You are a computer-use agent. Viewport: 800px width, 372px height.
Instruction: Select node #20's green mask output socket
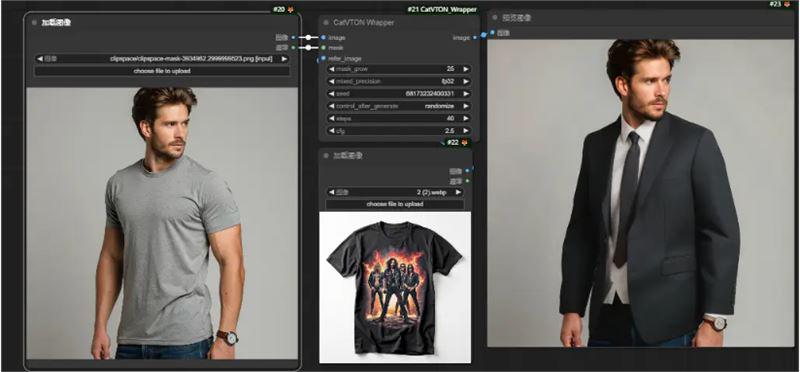(x=293, y=47)
